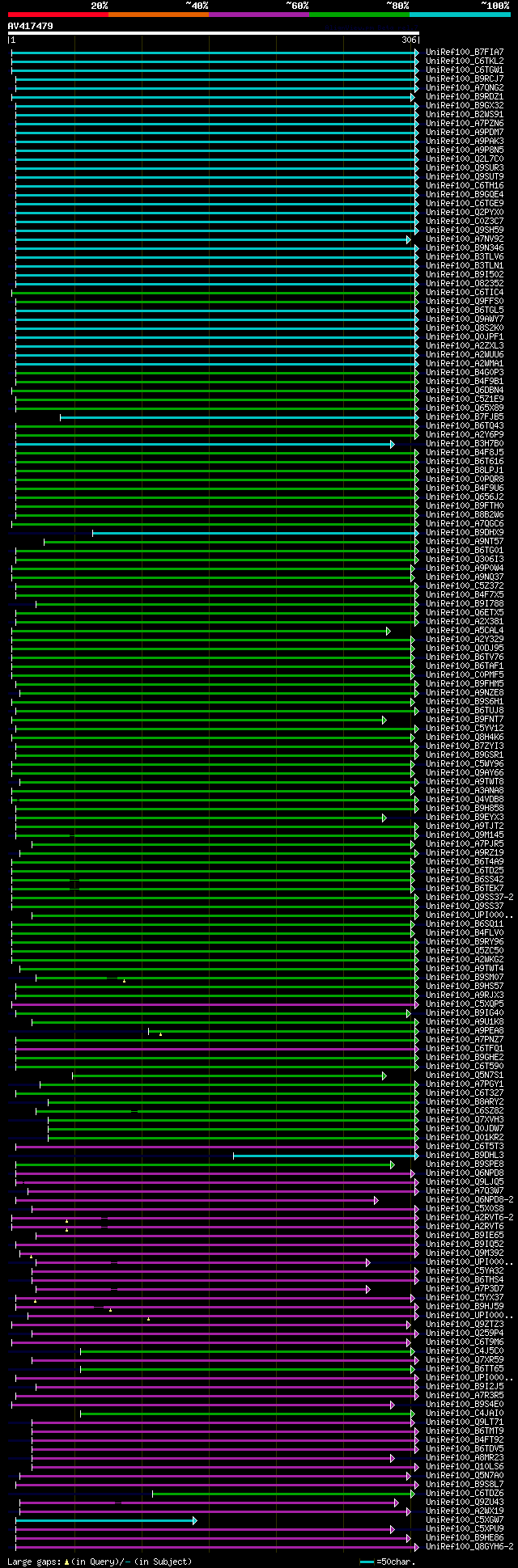Viewport: 518px width, 1568px height.
Task: Open hit UniRef100_B6TMT9
Action: tap(465, 1431)
